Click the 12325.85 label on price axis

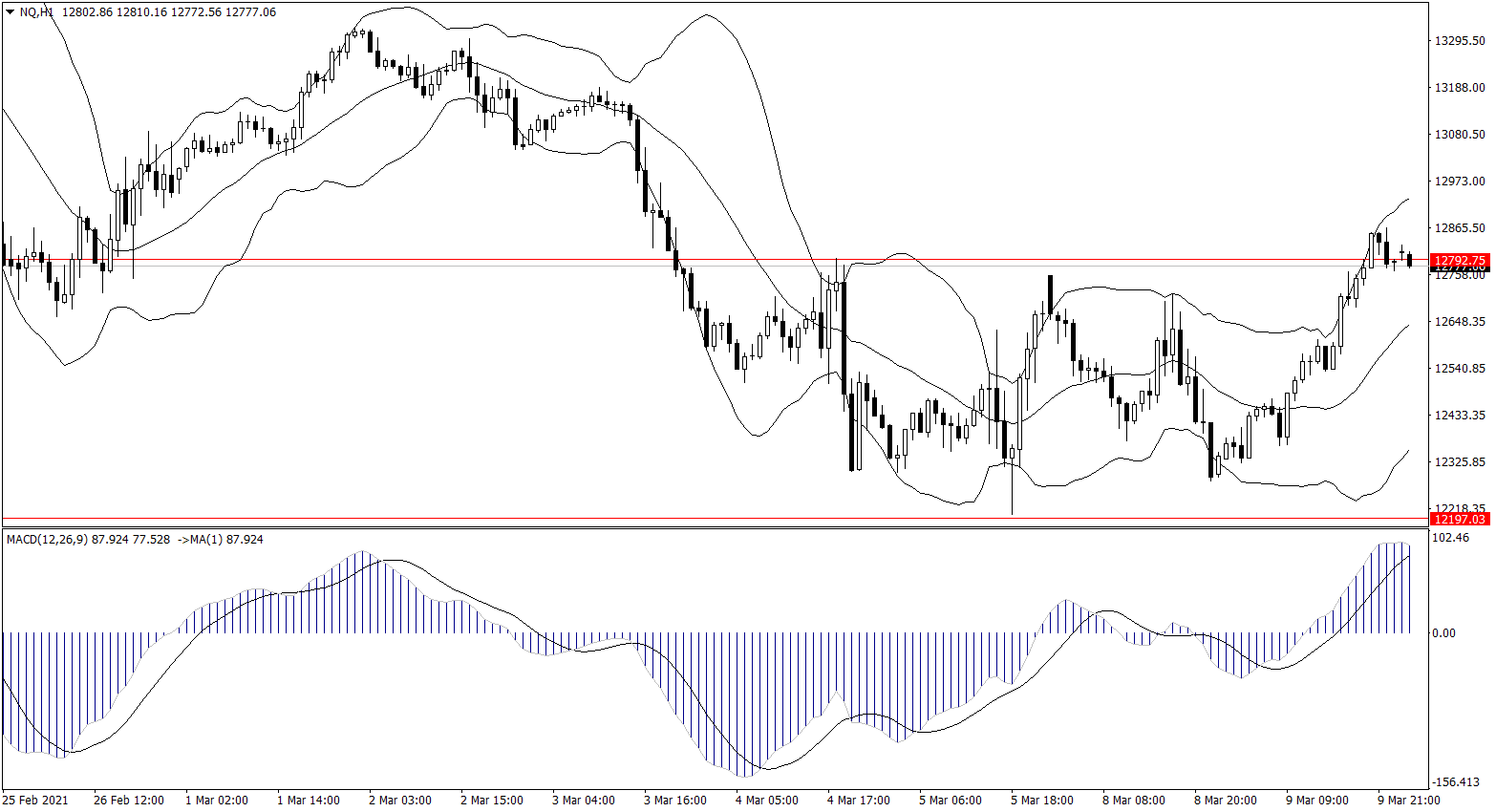coord(1460,462)
